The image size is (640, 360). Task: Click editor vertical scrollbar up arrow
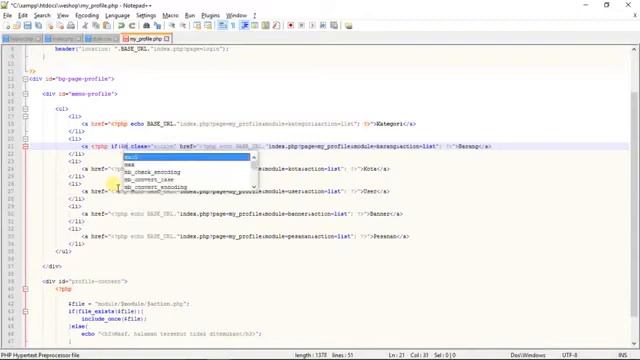(x=634, y=49)
